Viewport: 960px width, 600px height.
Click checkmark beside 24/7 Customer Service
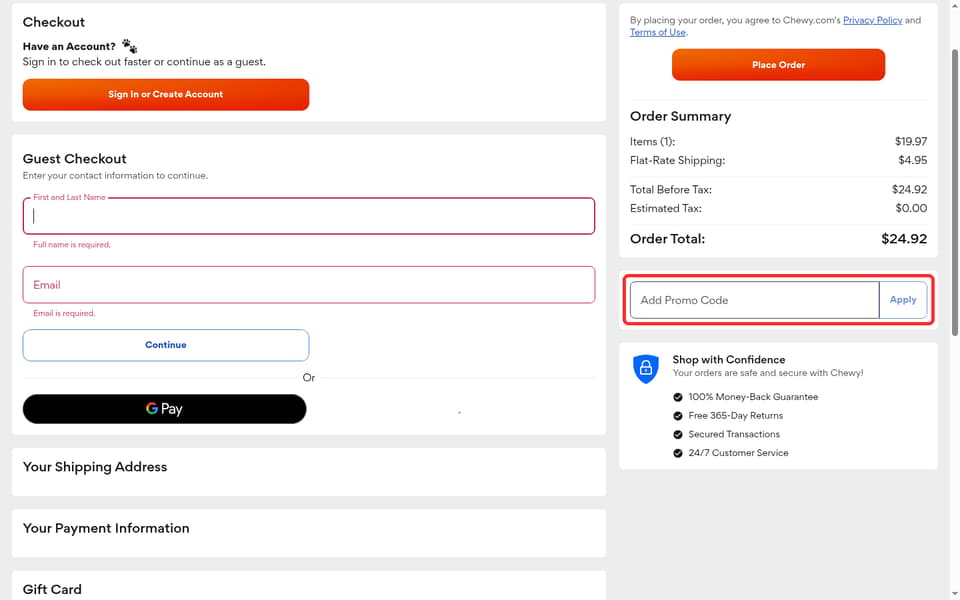678,453
